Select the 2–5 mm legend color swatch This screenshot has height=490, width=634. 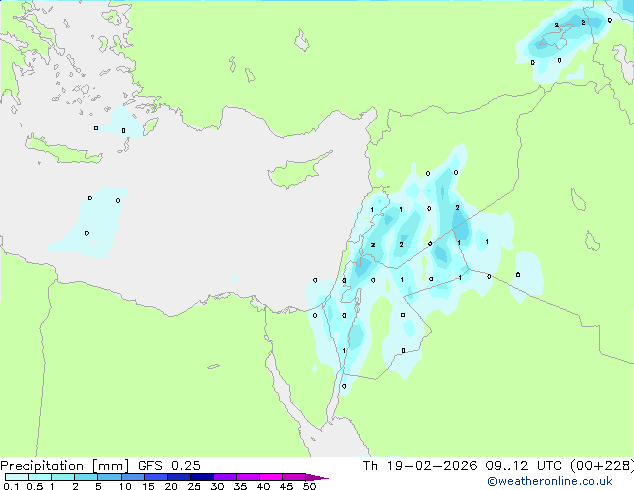tap(86, 477)
